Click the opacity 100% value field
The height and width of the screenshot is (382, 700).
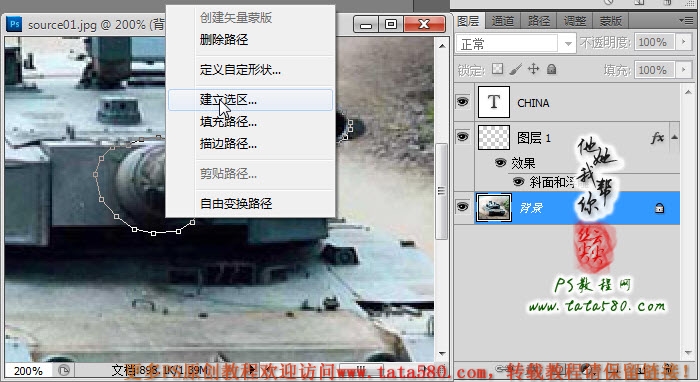coord(654,42)
